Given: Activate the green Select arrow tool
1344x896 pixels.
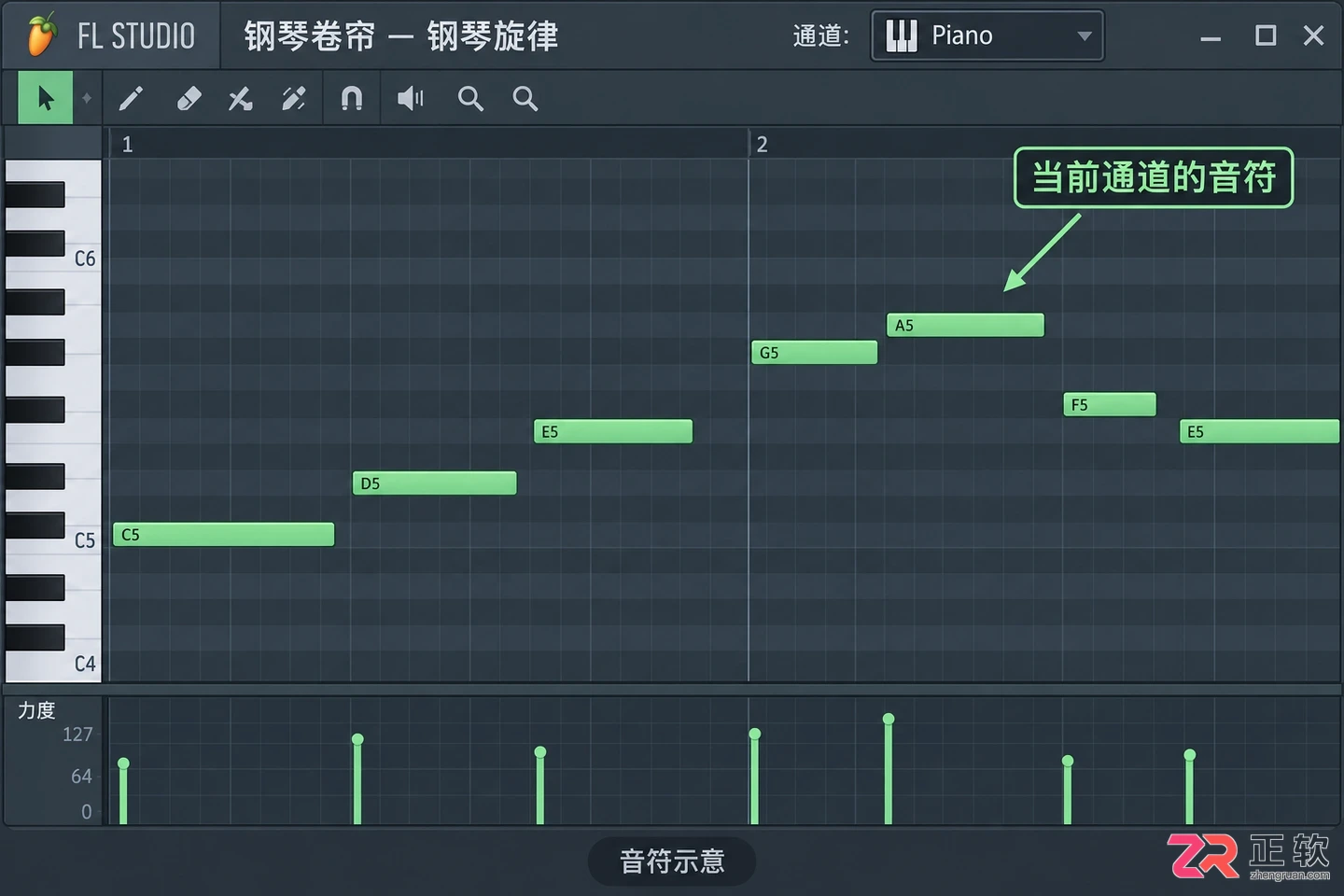Looking at the screenshot, I should pyautogui.click(x=45, y=98).
